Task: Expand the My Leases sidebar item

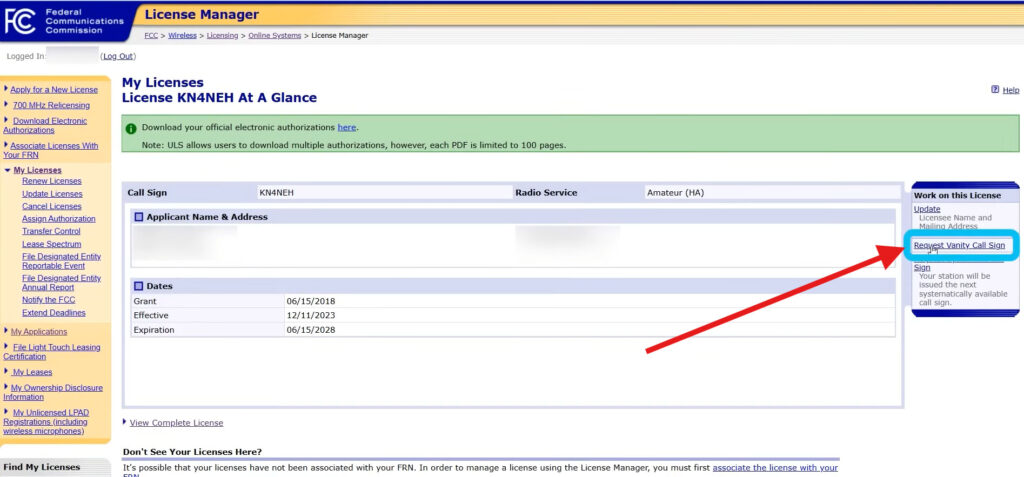Action: [6, 372]
